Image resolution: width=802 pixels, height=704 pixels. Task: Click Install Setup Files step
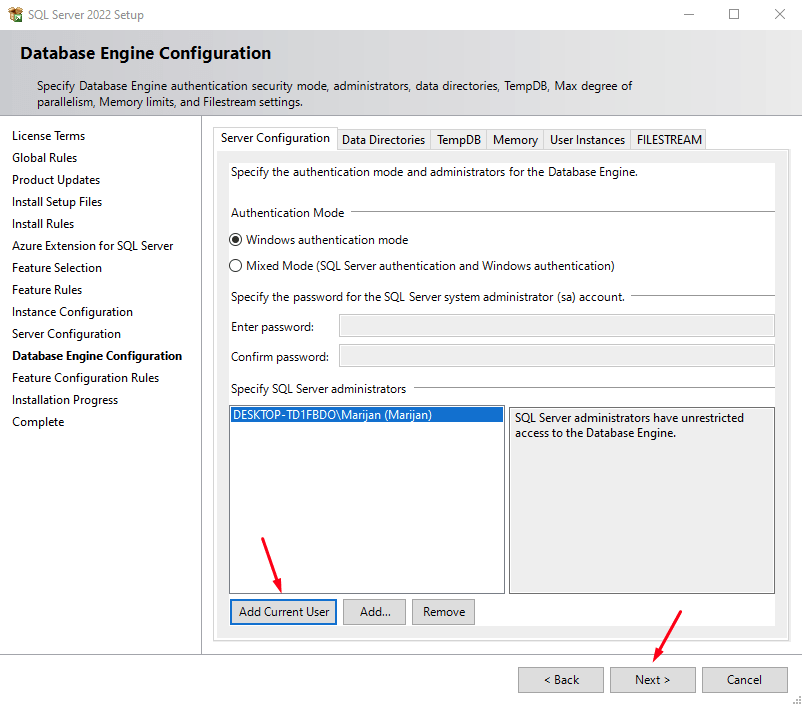(57, 202)
